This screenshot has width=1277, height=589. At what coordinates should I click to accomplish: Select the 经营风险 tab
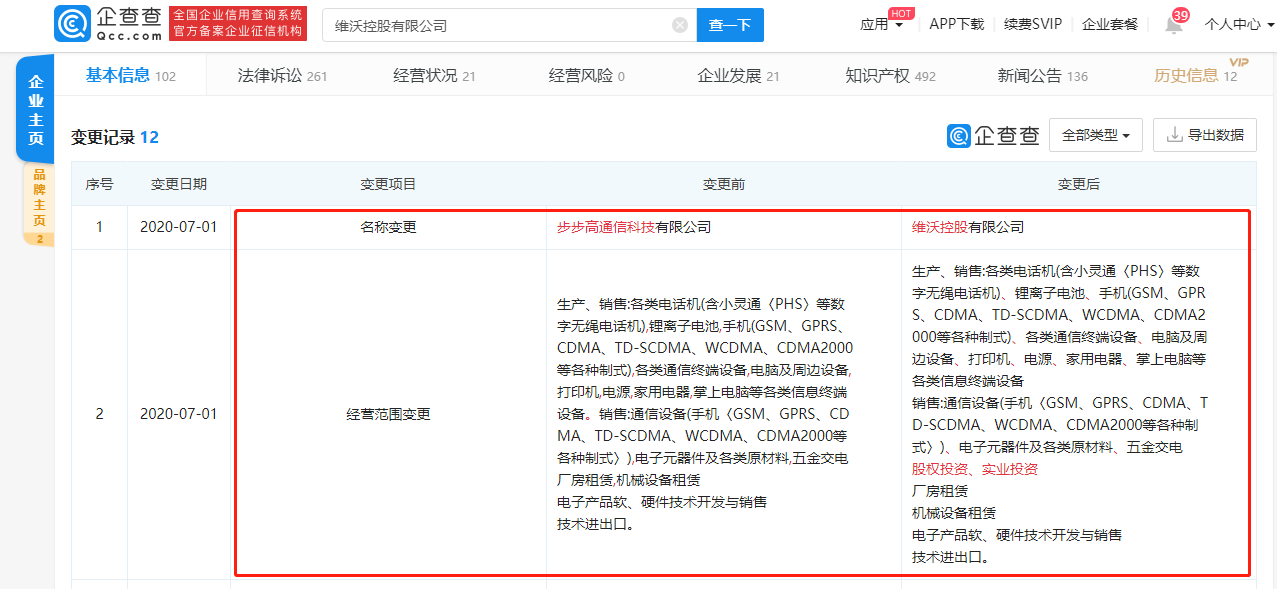pyautogui.click(x=586, y=76)
